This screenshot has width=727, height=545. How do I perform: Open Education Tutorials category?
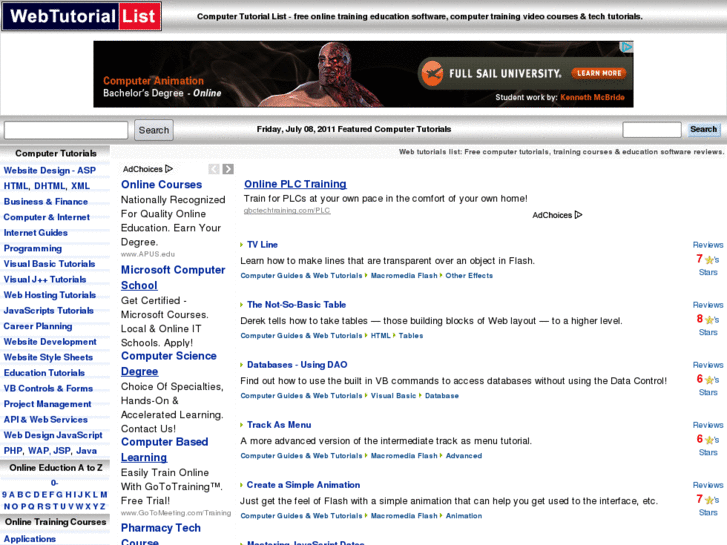click(44, 373)
